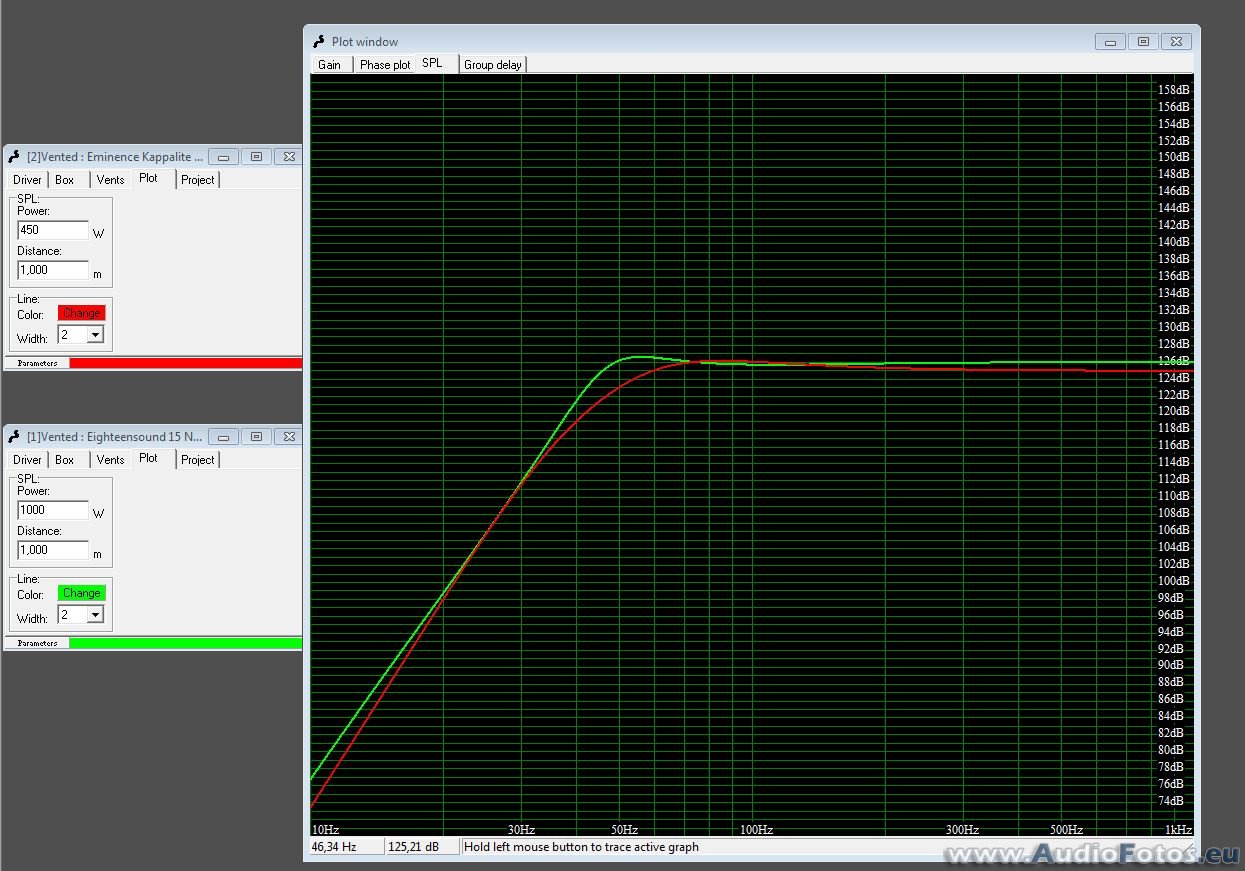
Task: Minimize the Plot window
Action: (1110, 41)
